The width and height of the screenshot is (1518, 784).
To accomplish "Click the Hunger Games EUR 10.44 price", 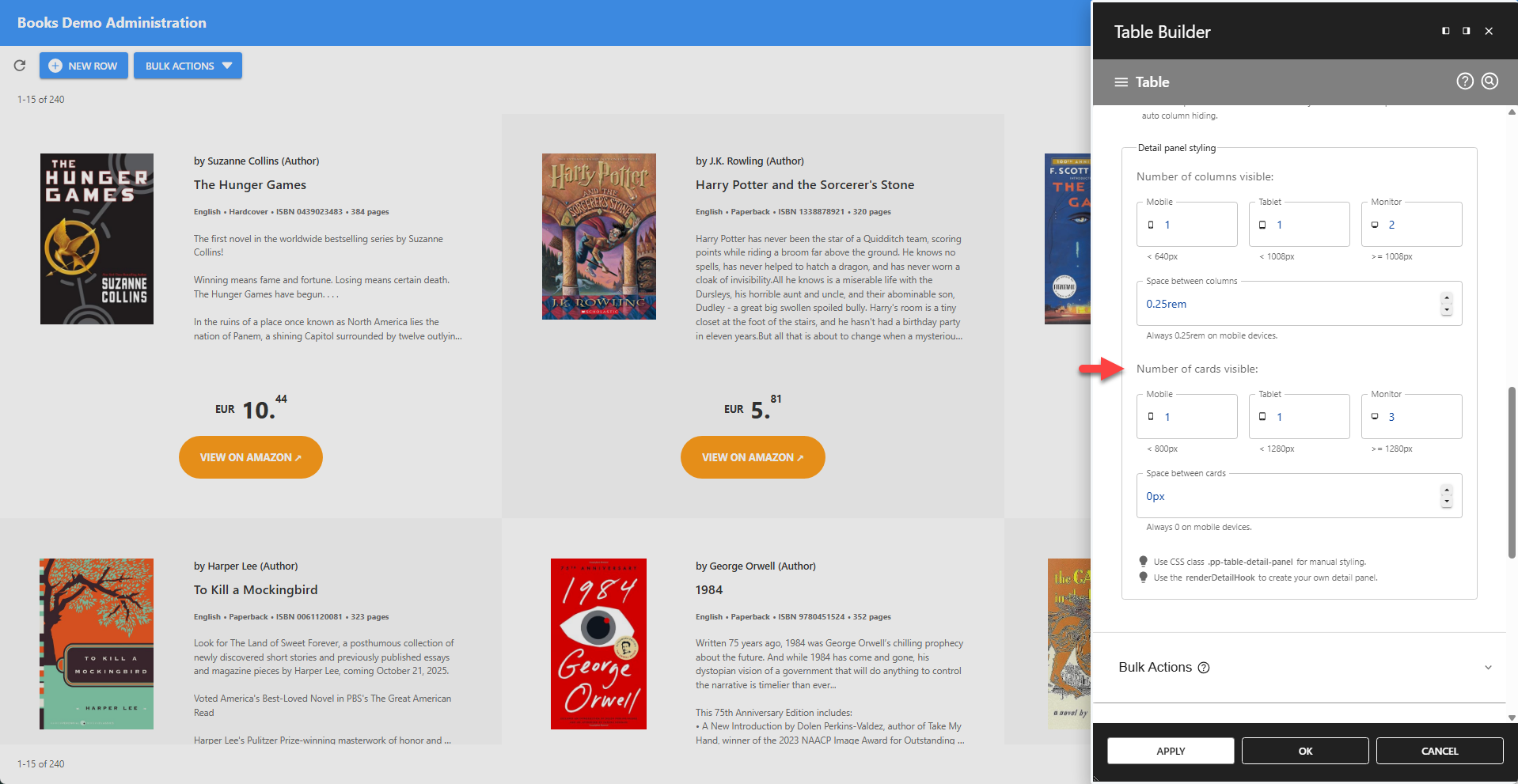I will coord(252,407).
